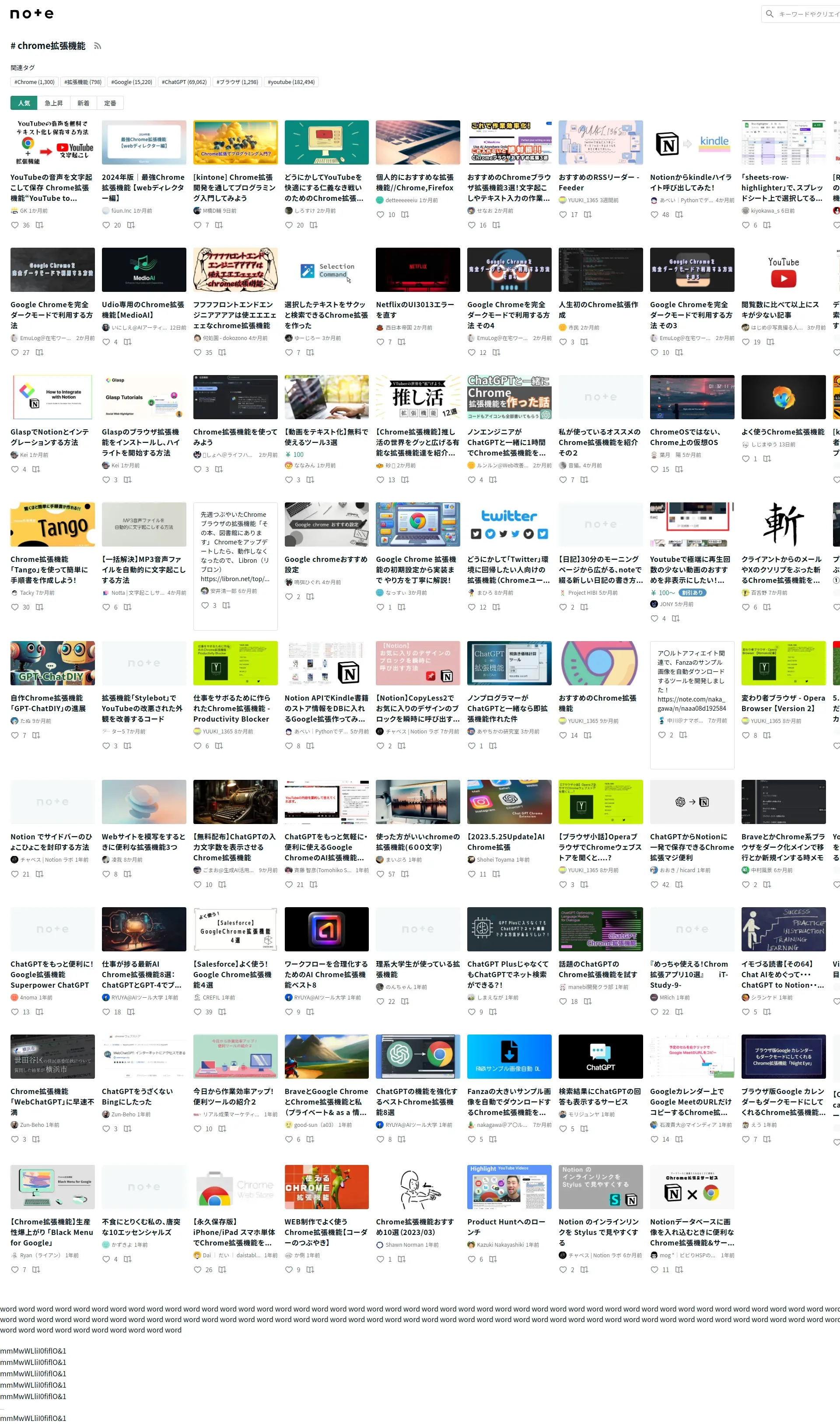
Task: Bookmark the 2024年版 最強Chrome拡張機能 article
Action: 131,225
